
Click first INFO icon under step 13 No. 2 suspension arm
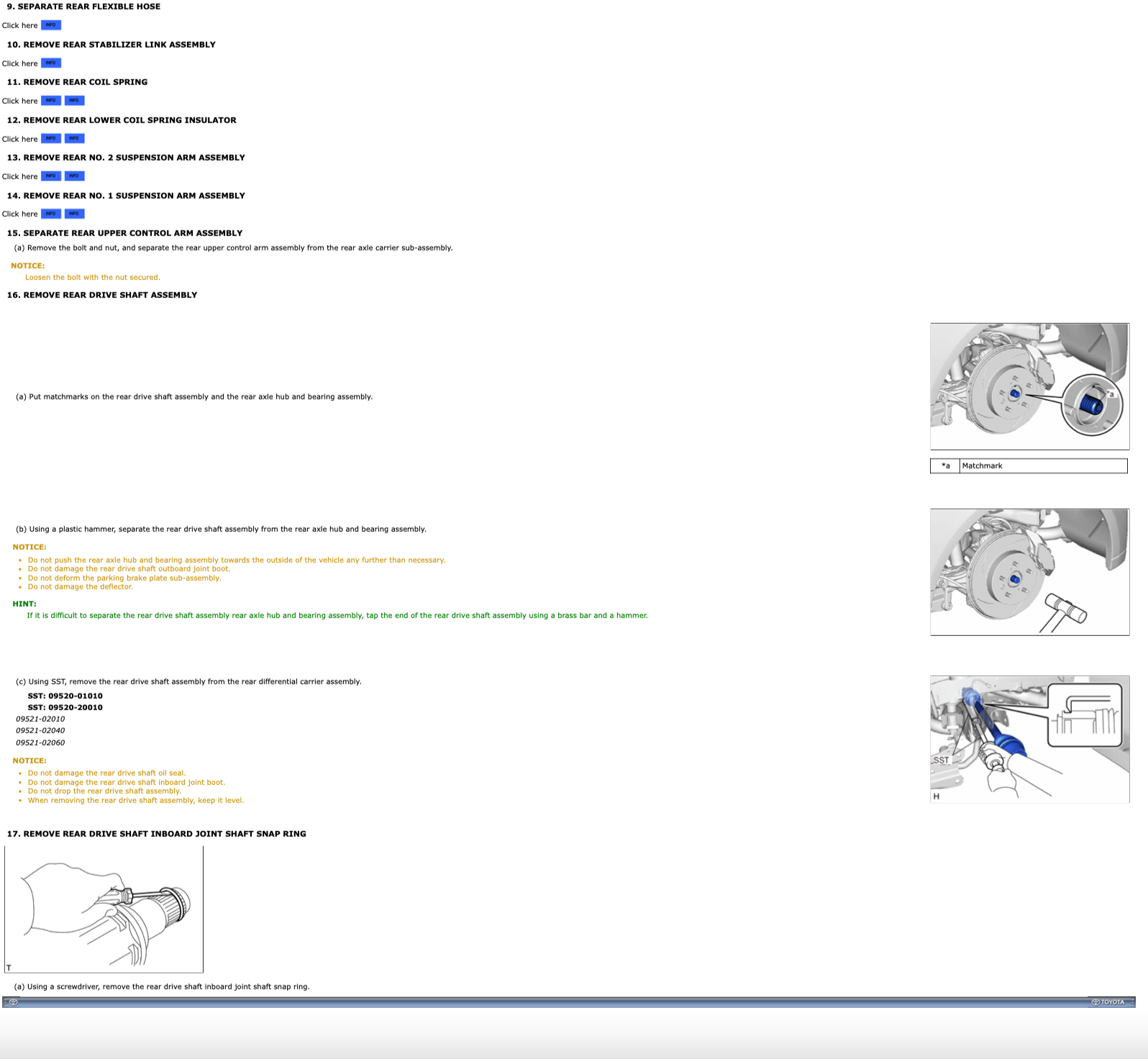coord(51,176)
